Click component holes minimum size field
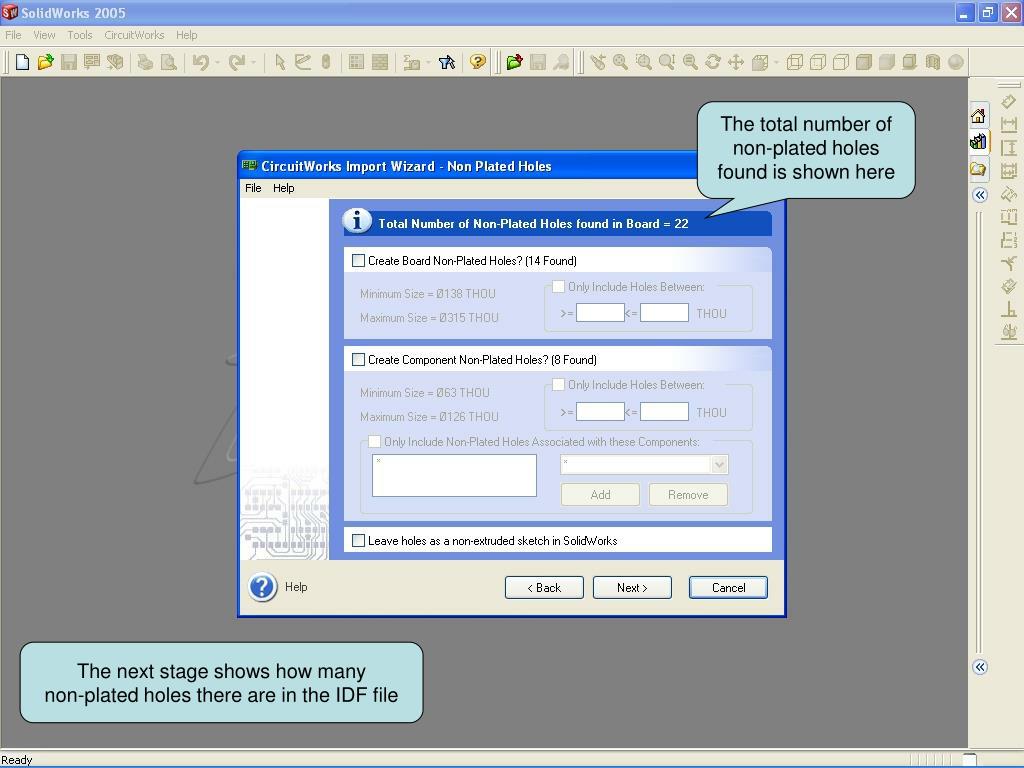 click(600, 412)
